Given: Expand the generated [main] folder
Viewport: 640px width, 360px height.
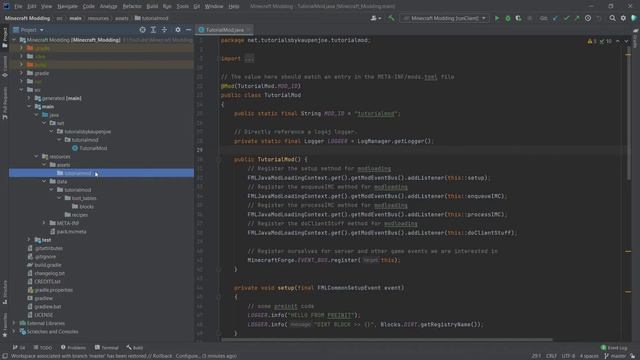Looking at the screenshot, I should pyautogui.click(x=29, y=98).
